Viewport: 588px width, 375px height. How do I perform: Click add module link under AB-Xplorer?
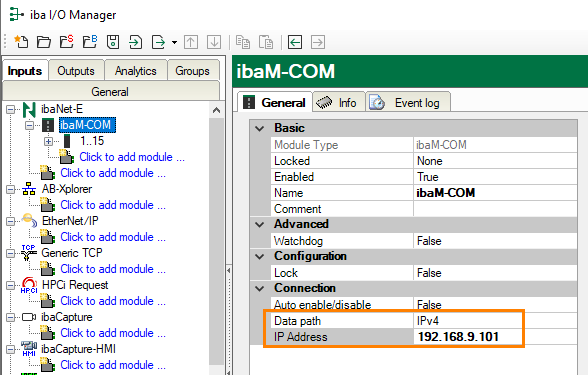click(113, 205)
